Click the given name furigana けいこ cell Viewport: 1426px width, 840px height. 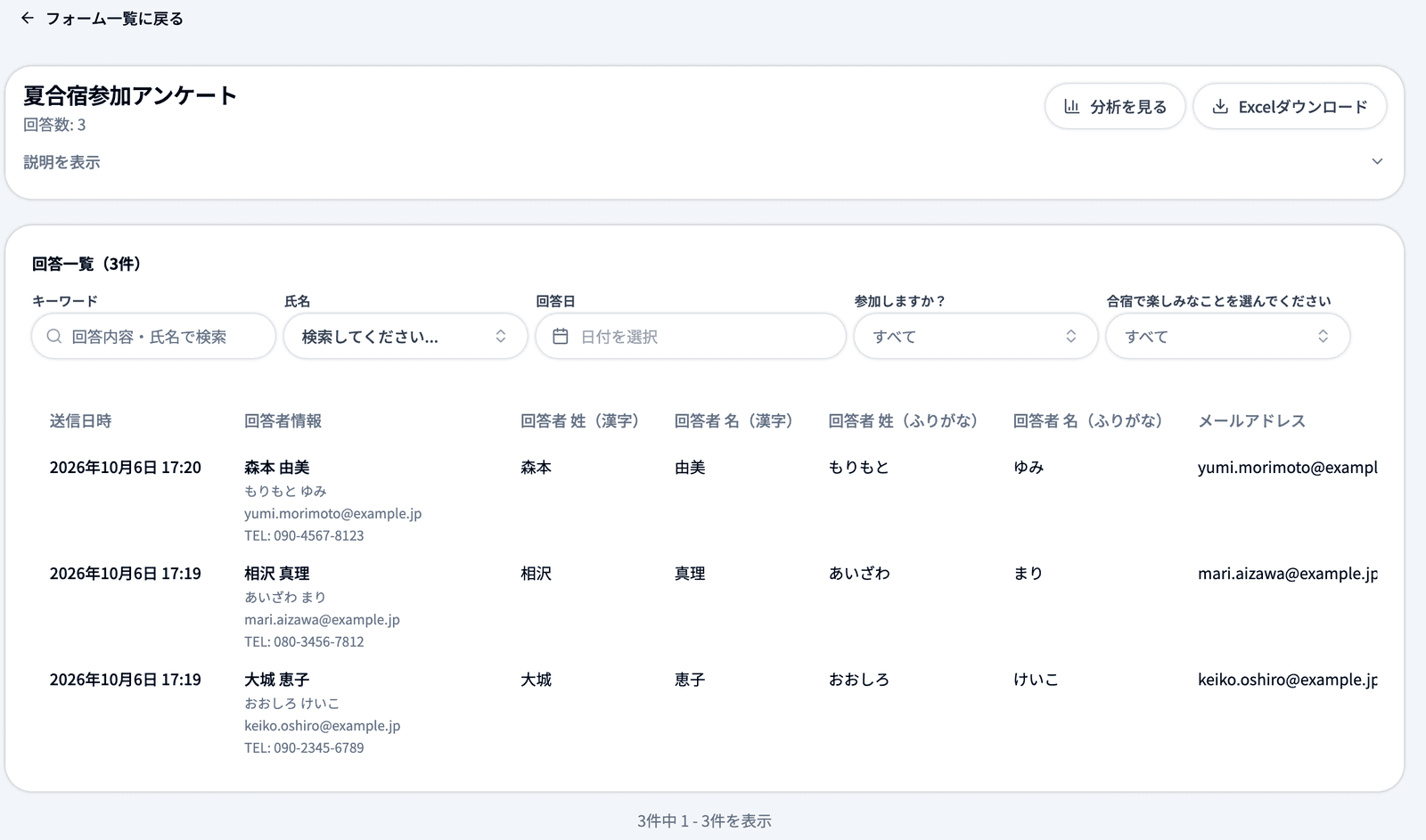[1037, 679]
